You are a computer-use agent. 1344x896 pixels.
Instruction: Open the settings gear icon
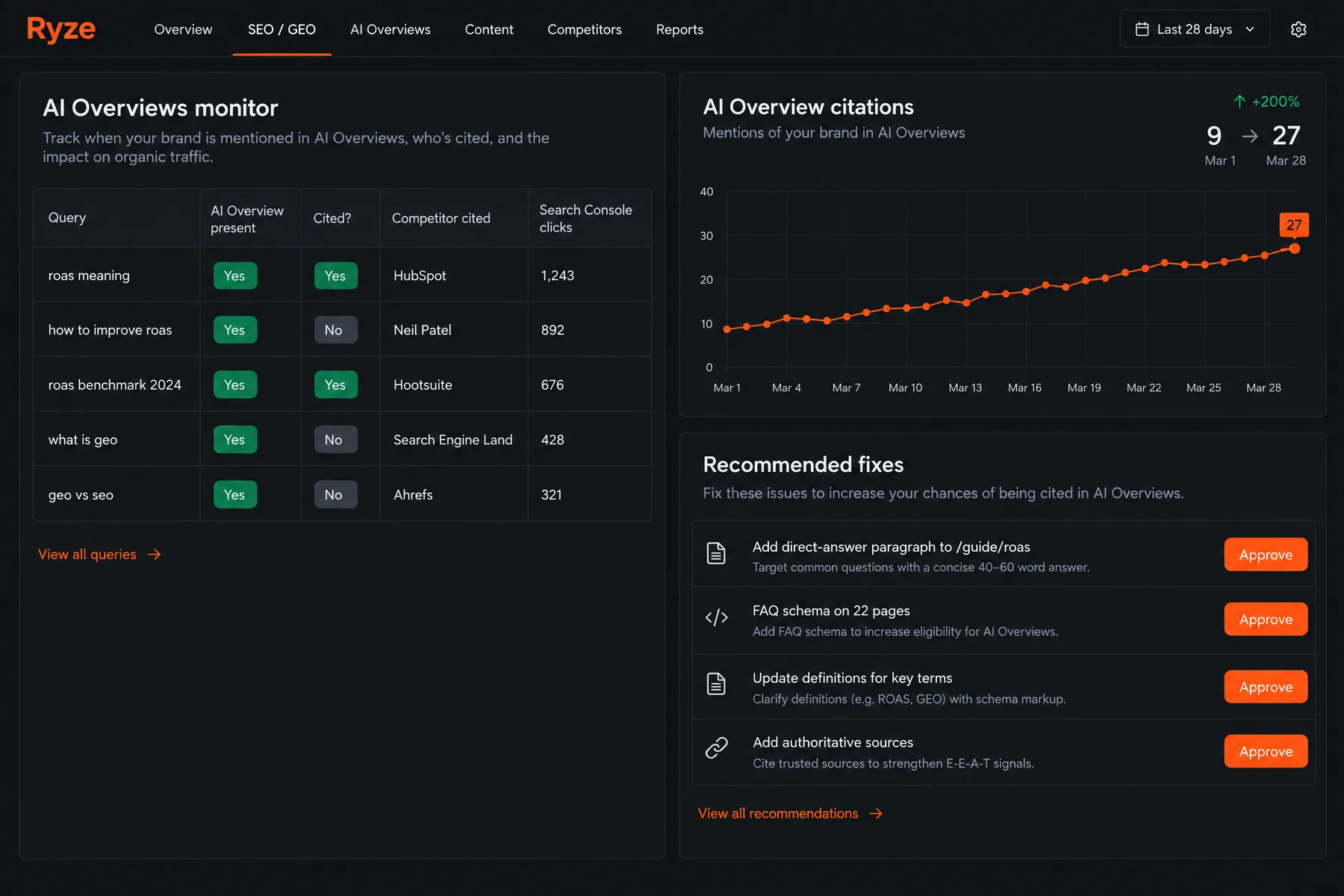click(1298, 29)
